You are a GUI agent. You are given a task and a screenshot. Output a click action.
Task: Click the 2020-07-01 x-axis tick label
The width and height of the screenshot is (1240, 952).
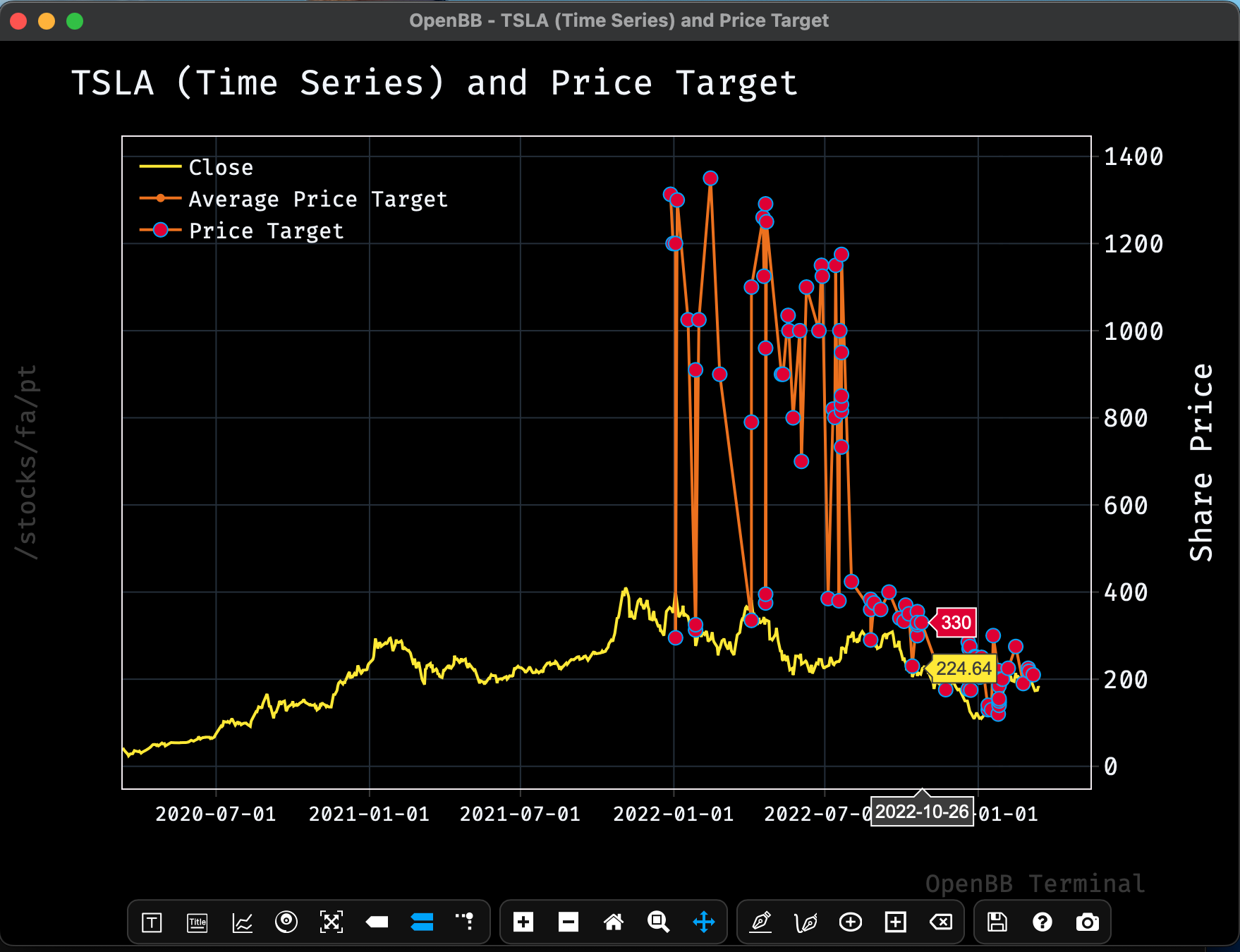(216, 814)
